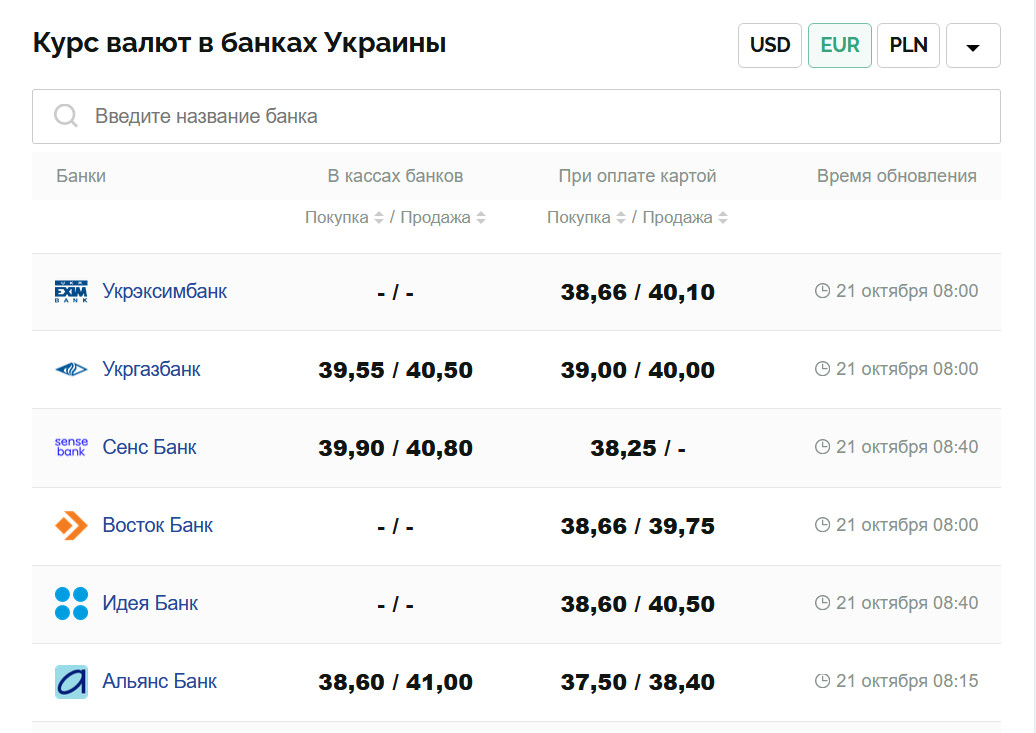Click the Ukreximbank logo icon
The image size is (1036, 733).
click(x=71, y=291)
